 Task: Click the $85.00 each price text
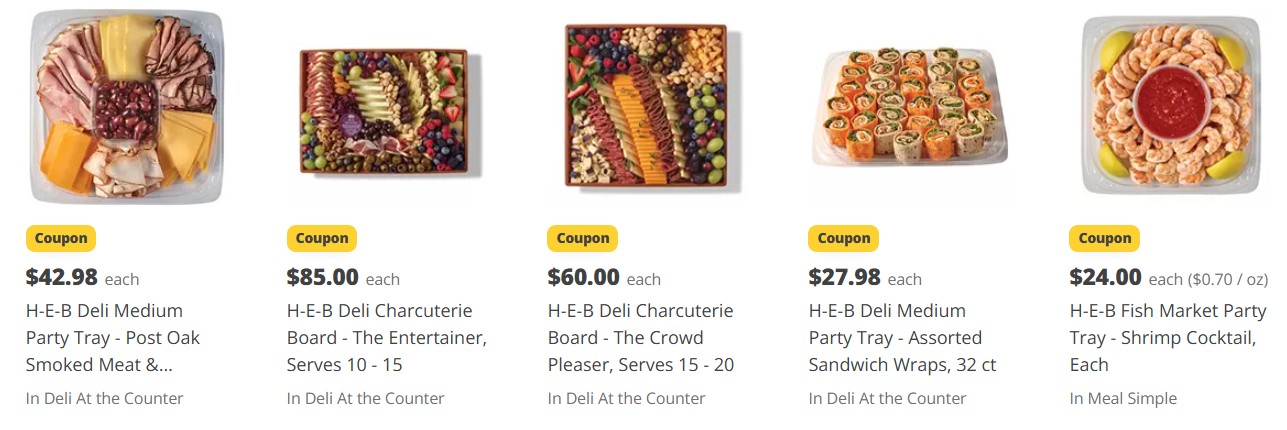[x=343, y=278]
